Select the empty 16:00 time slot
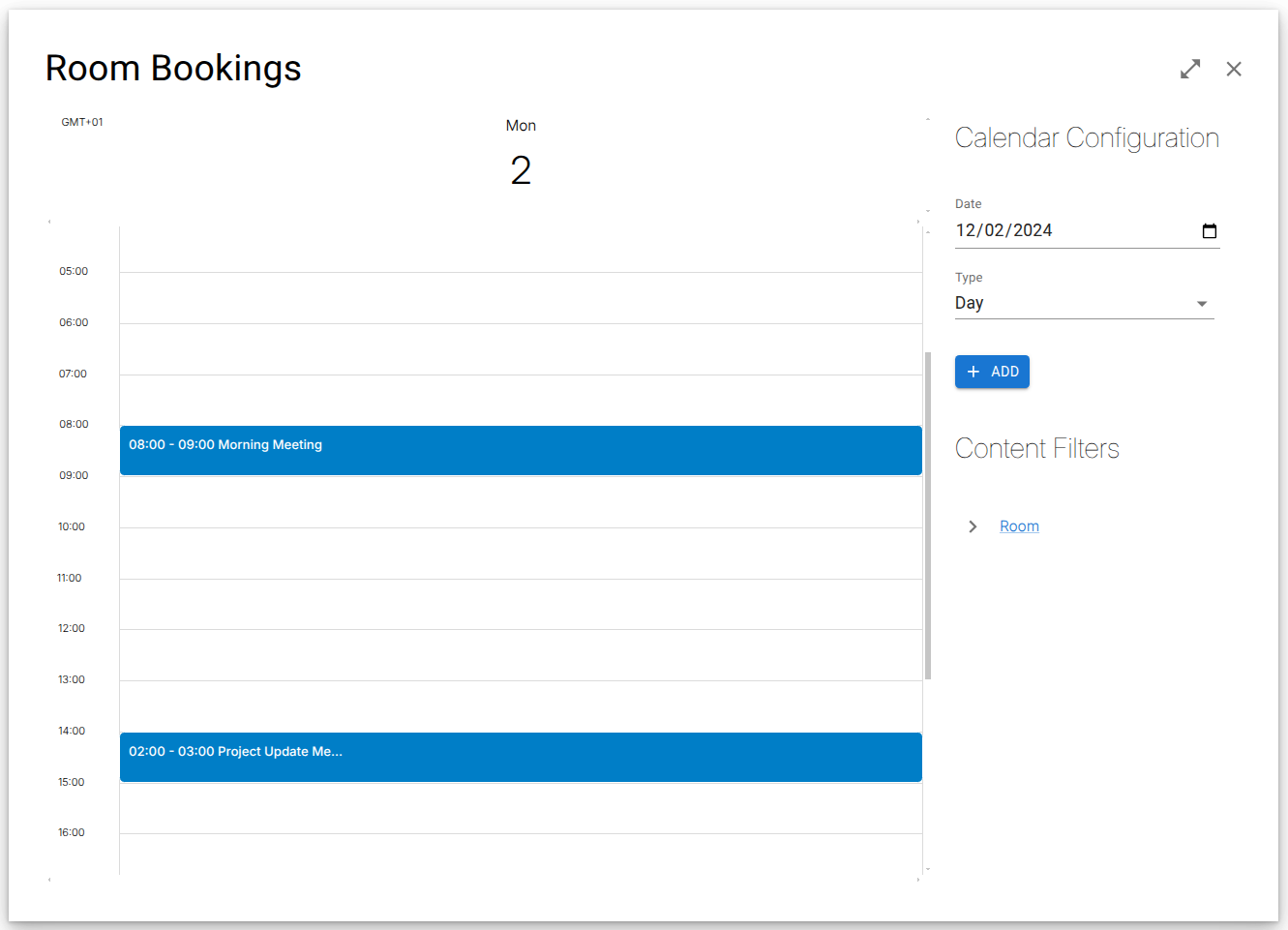Image resolution: width=1288 pixels, height=930 pixels. (521, 854)
